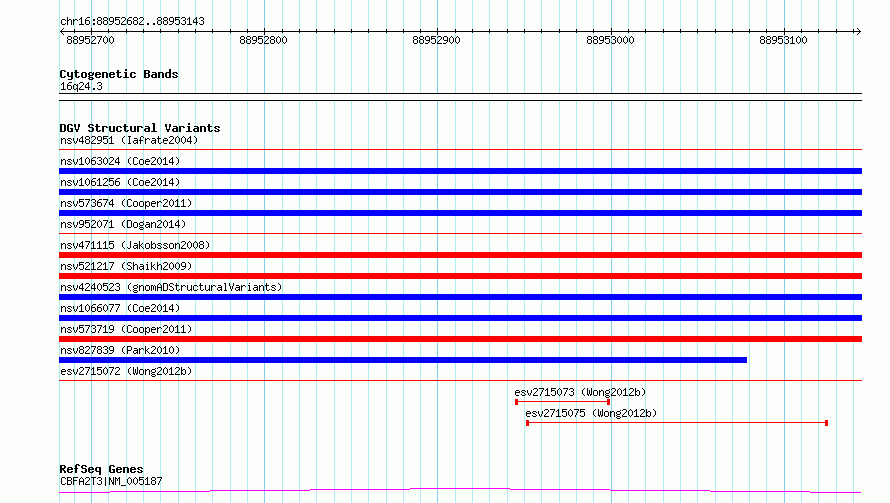Select variant label esv2715075 (Wong2012b)

(x=591, y=413)
